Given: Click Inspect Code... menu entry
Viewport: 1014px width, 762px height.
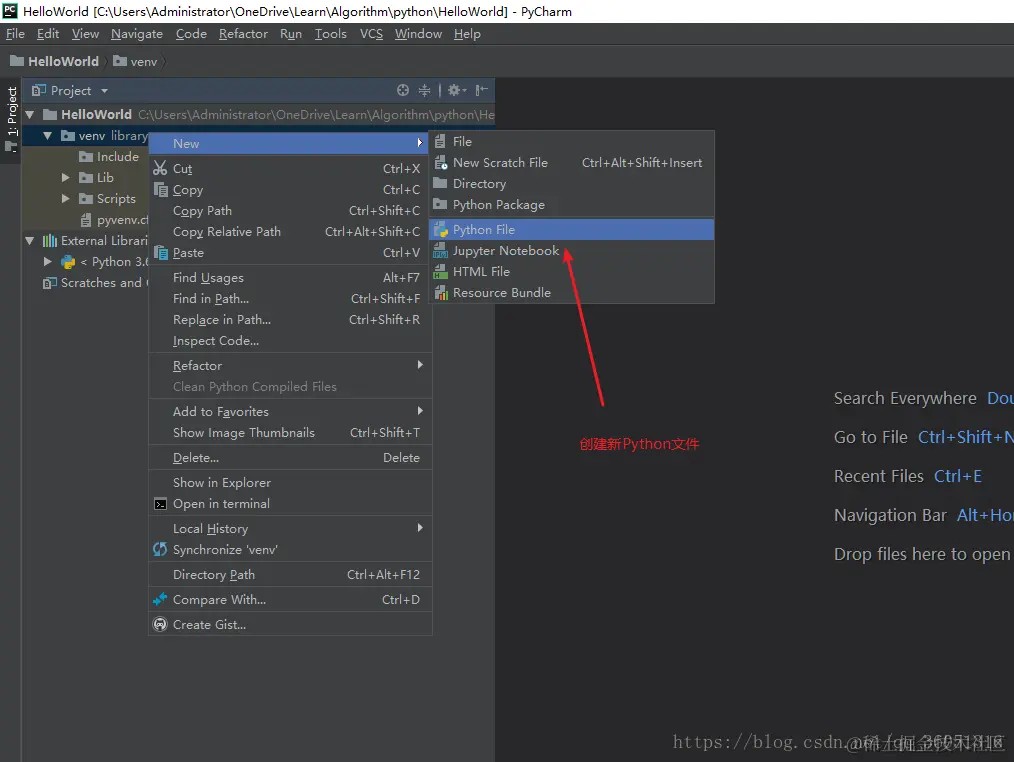Looking at the screenshot, I should [290, 340].
